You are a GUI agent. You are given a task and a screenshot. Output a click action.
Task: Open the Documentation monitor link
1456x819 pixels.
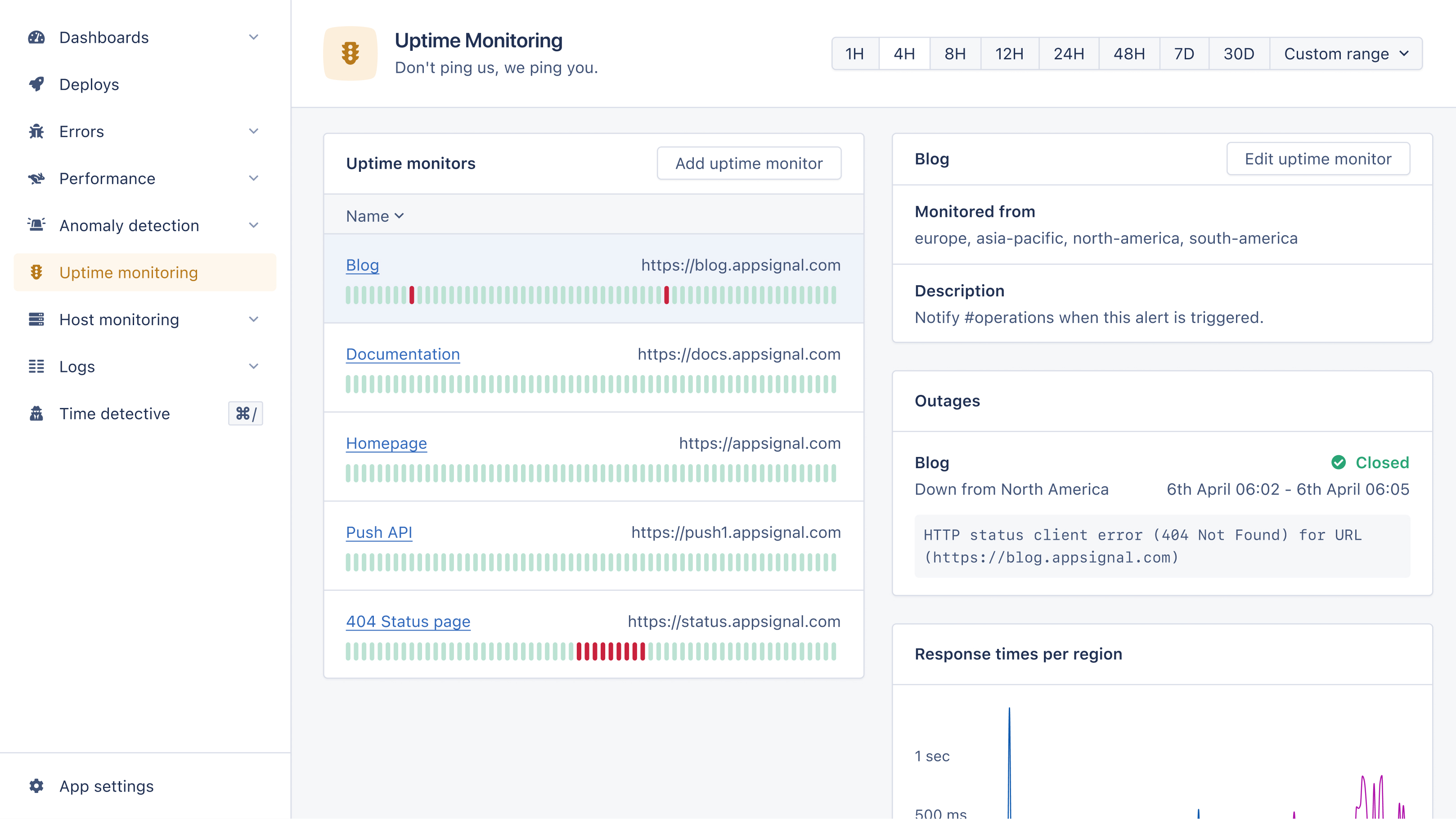(402, 354)
